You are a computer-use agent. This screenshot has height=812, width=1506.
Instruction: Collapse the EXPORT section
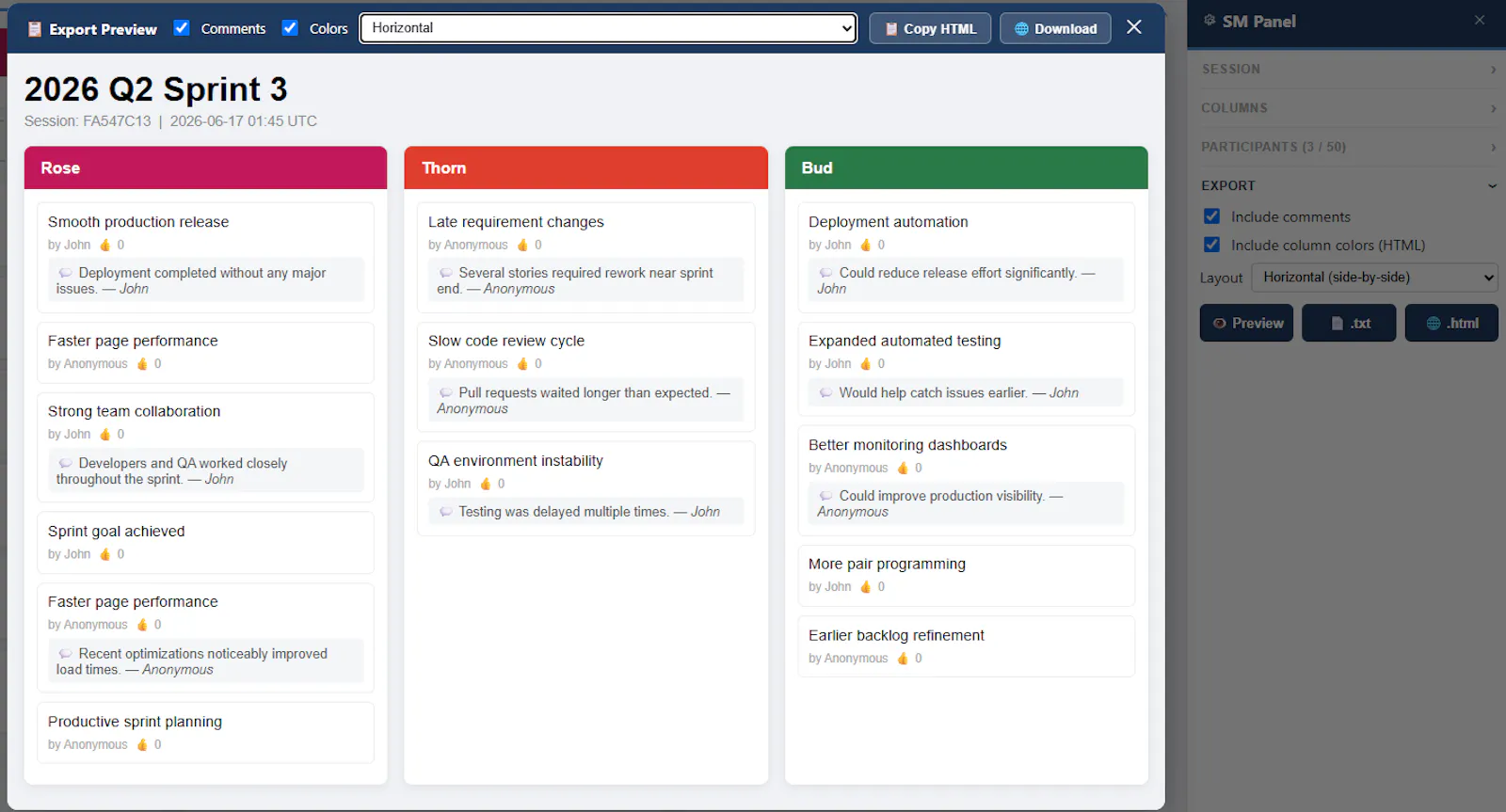tap(1348, 185)
